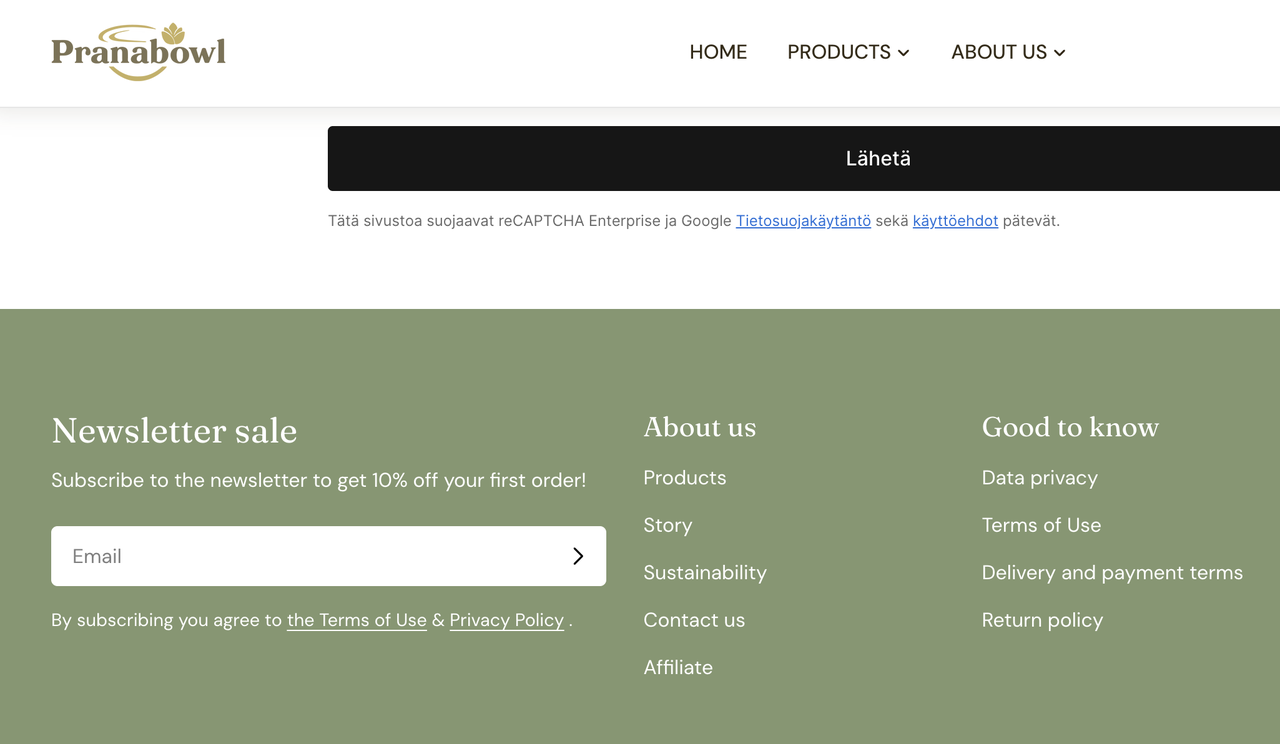
Task: Go to Contact us
Action: coord(694,620)
